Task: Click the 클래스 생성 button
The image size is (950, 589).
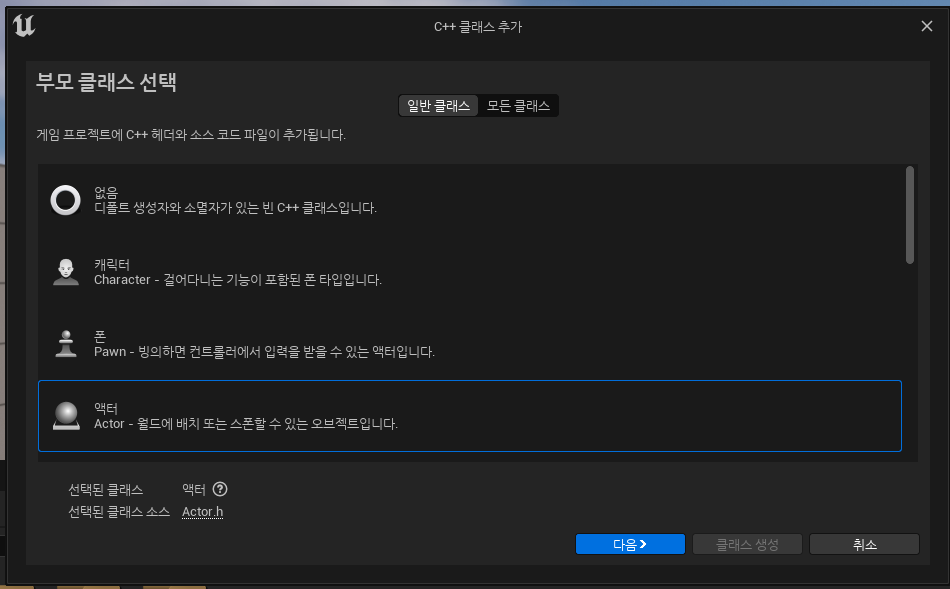Action: pyautogui.click(x=747, y=544)
